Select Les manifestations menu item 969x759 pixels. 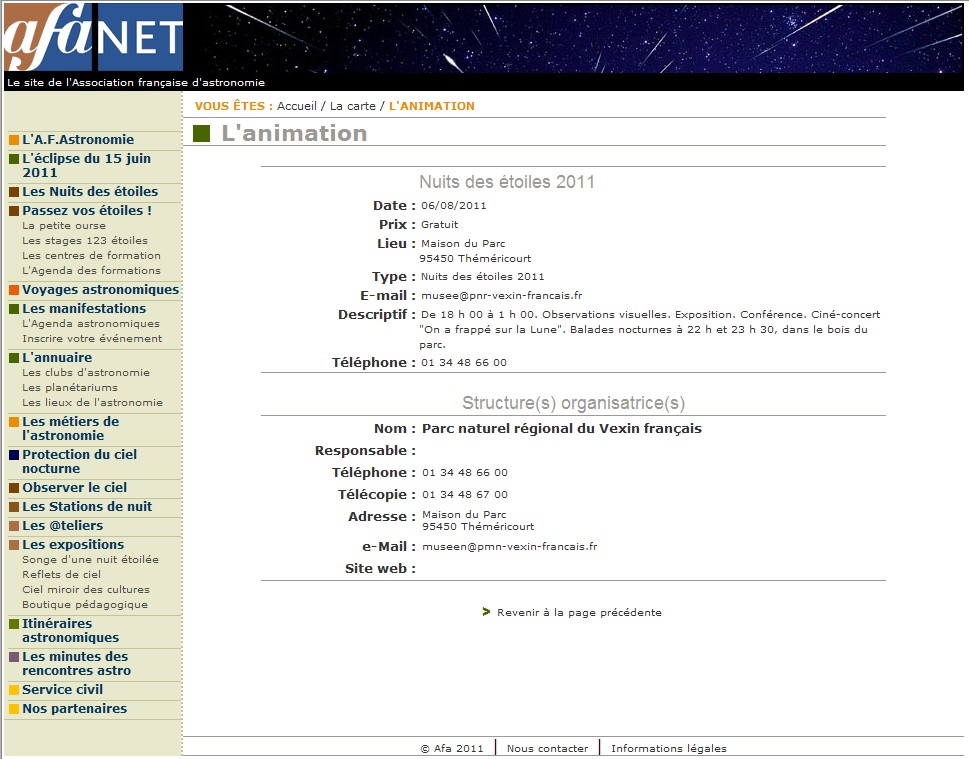(x=84, y=308)
